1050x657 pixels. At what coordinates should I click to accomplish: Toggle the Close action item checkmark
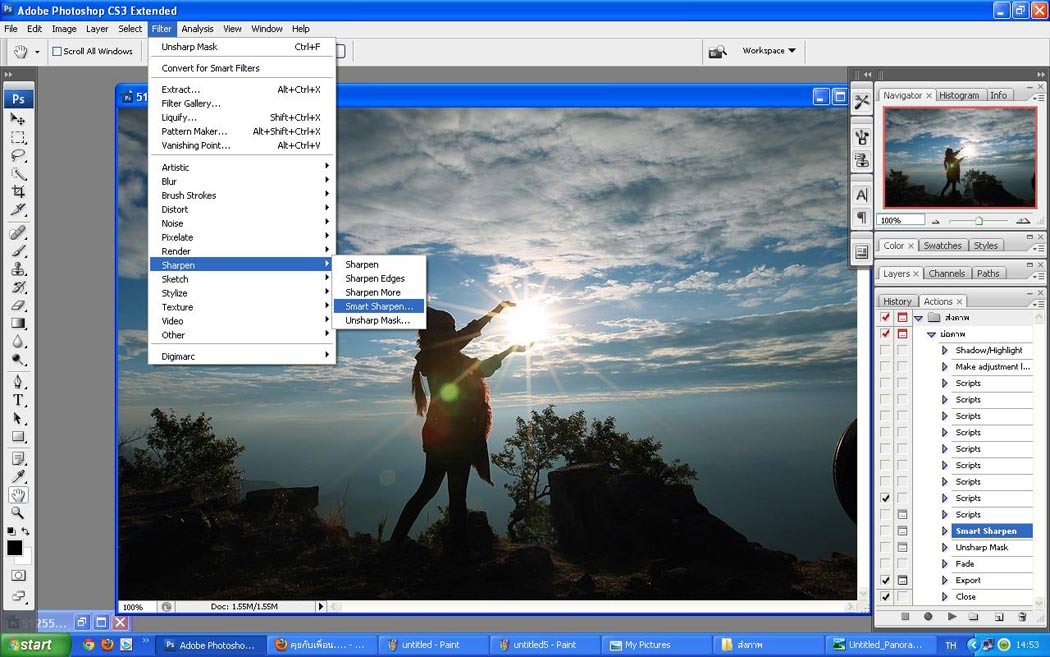[x=885, y=597]
